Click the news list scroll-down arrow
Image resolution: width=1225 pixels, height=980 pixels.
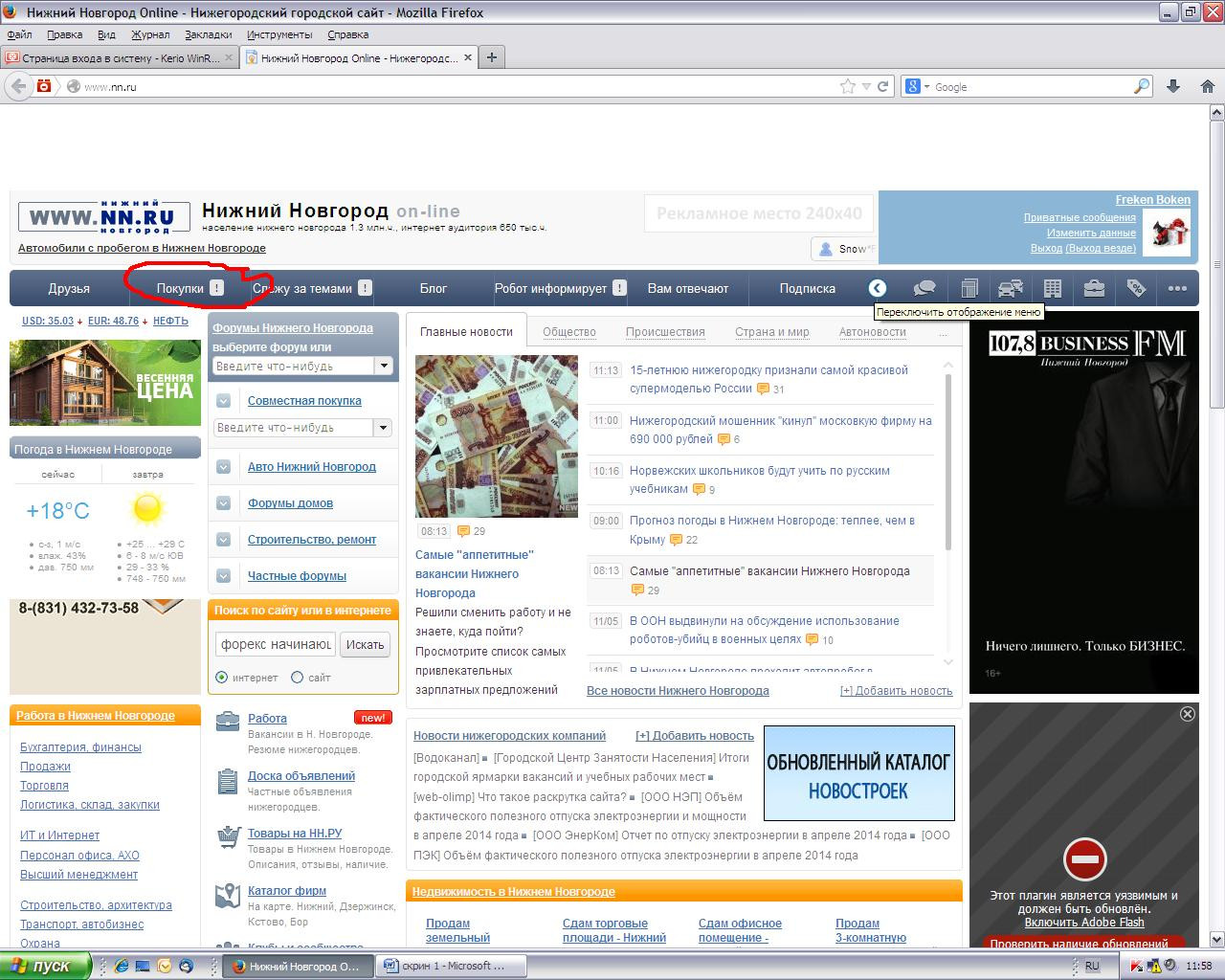(x=948, y=661)
